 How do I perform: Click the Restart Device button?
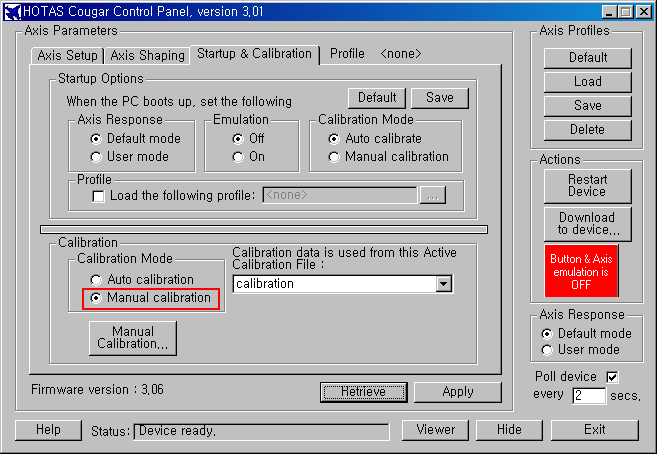pos(587,186)
